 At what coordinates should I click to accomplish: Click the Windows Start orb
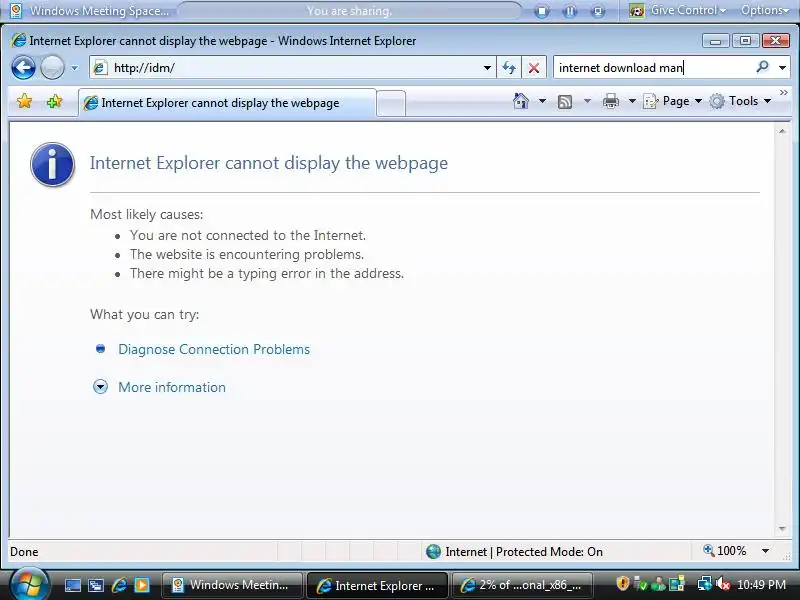pos(28,585)
